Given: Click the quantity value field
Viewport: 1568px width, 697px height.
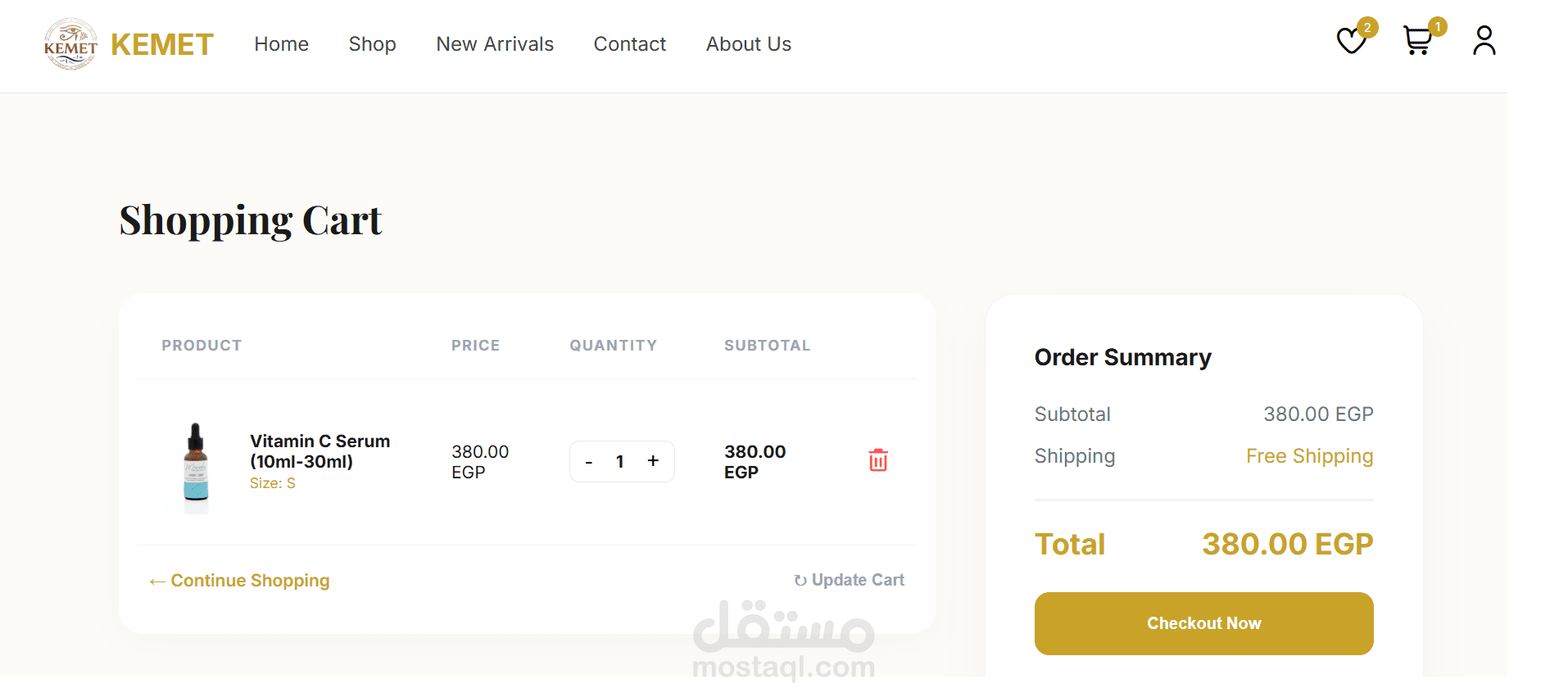Looking at the screenshot, I should [620, 462].
